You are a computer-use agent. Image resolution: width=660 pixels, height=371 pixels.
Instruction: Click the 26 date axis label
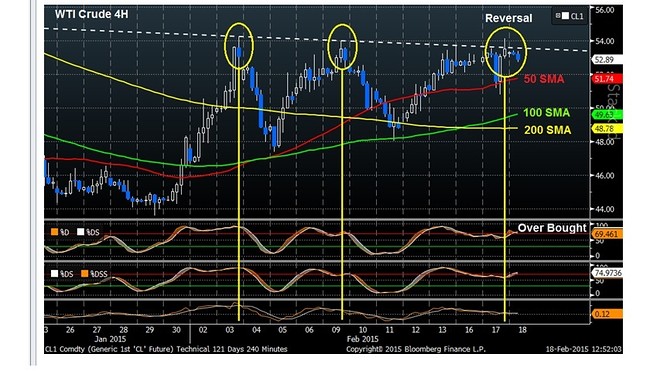click(x=70, y=330)
